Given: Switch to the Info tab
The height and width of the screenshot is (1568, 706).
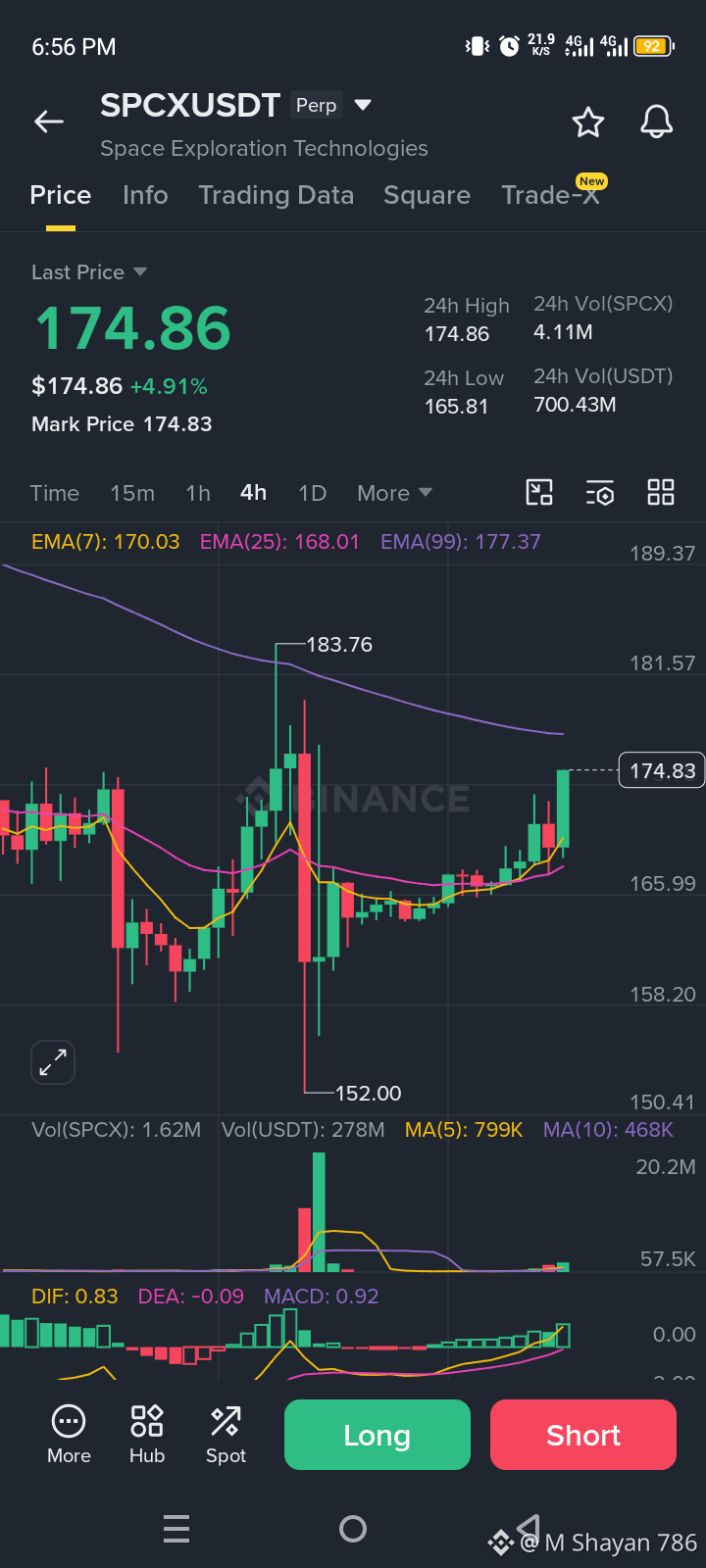Looking at the screenshot, I should (145, 195).
